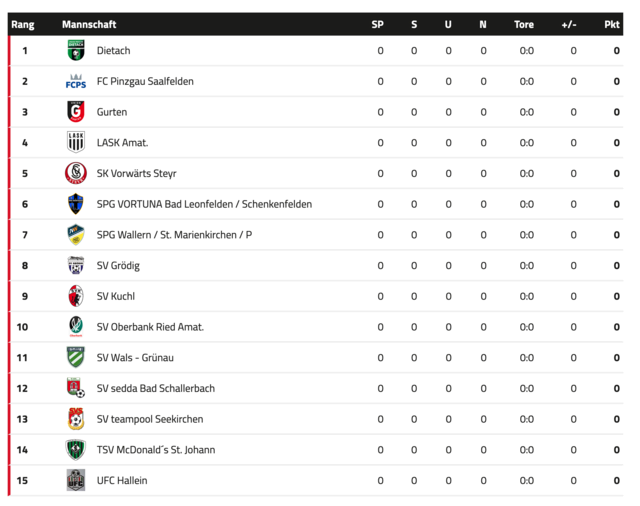This screenshot has height=506, width=640.
Task: Open the SV Oberbank Ried Amat. team link
Action: 150,327
